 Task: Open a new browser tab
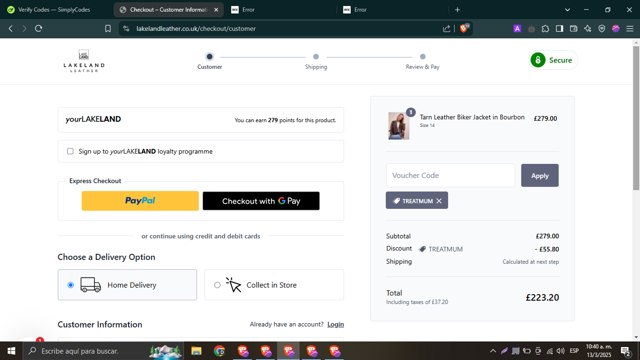(x=457, y=9)
